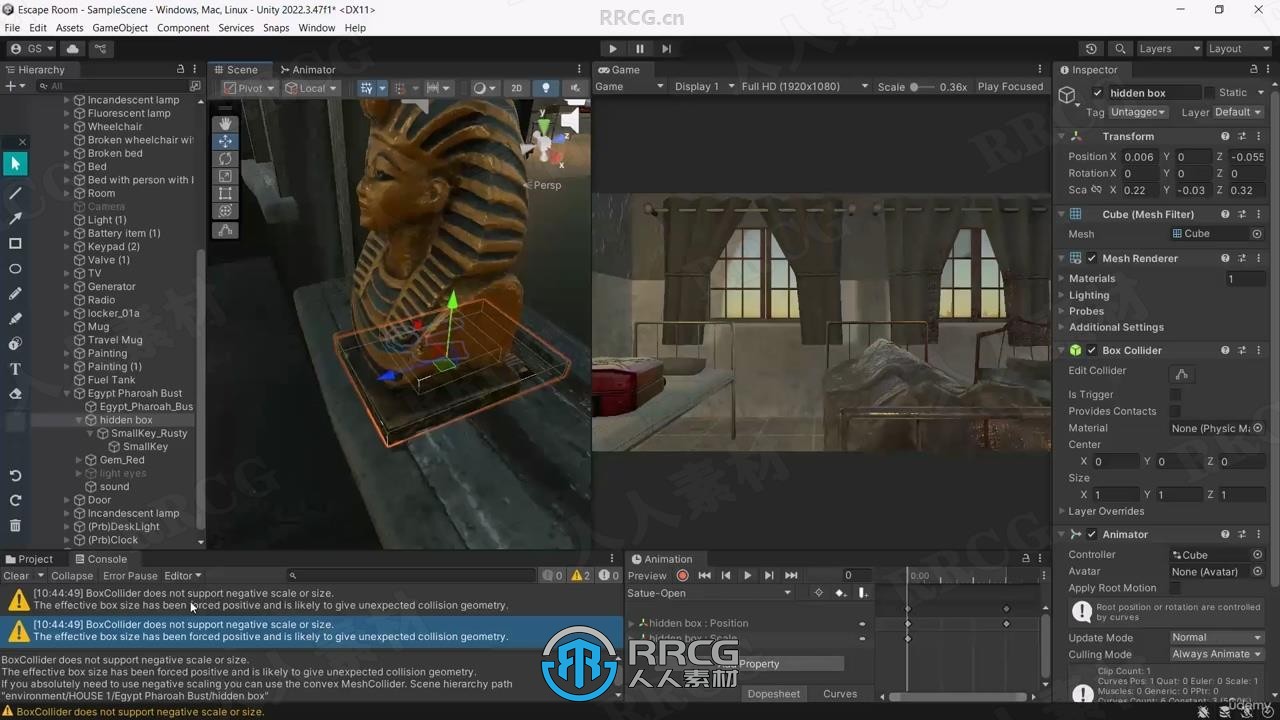Click the global search magnifier icon
1280x720 pixels.
pyautogui.click(x=1120, y=48)
